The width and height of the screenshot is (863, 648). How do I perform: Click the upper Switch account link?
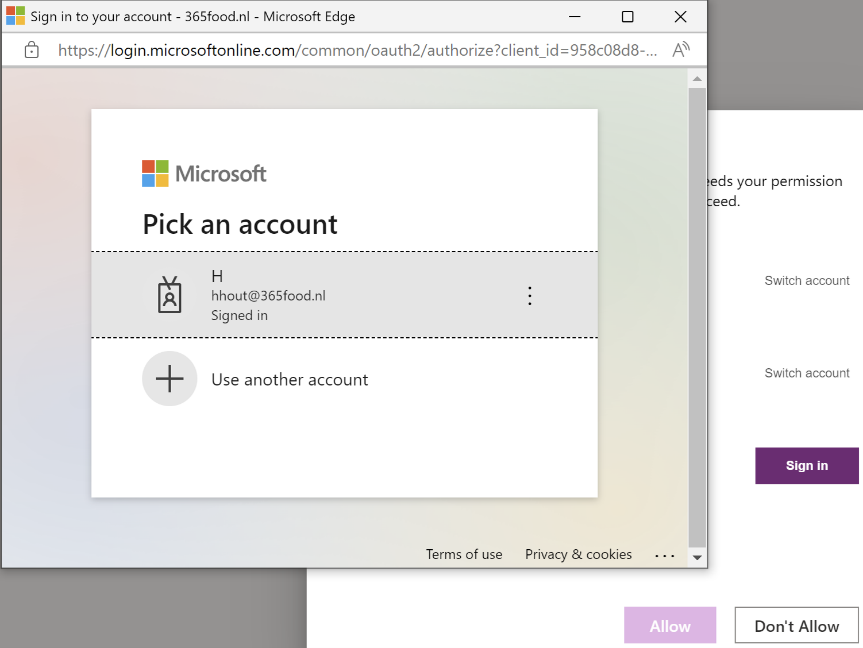pos(806,281)
